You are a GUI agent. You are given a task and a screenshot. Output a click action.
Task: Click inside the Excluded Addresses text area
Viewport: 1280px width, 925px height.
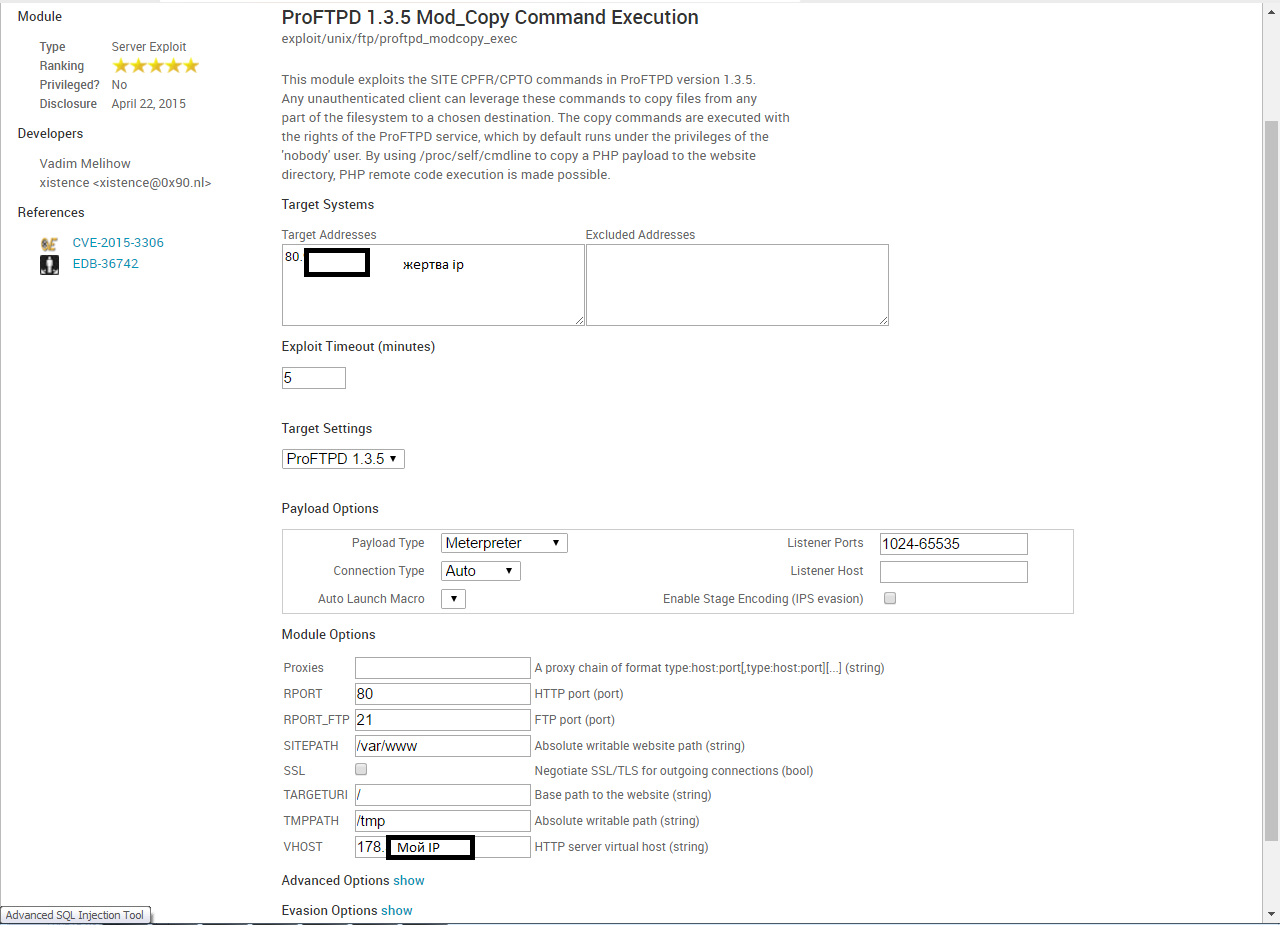click(737, 285)
